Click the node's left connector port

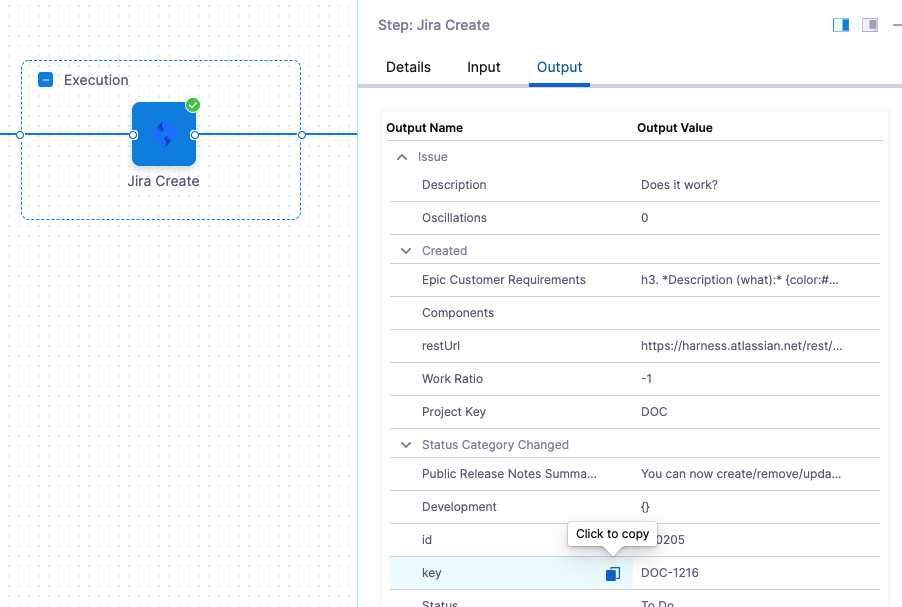coord(133,134)
